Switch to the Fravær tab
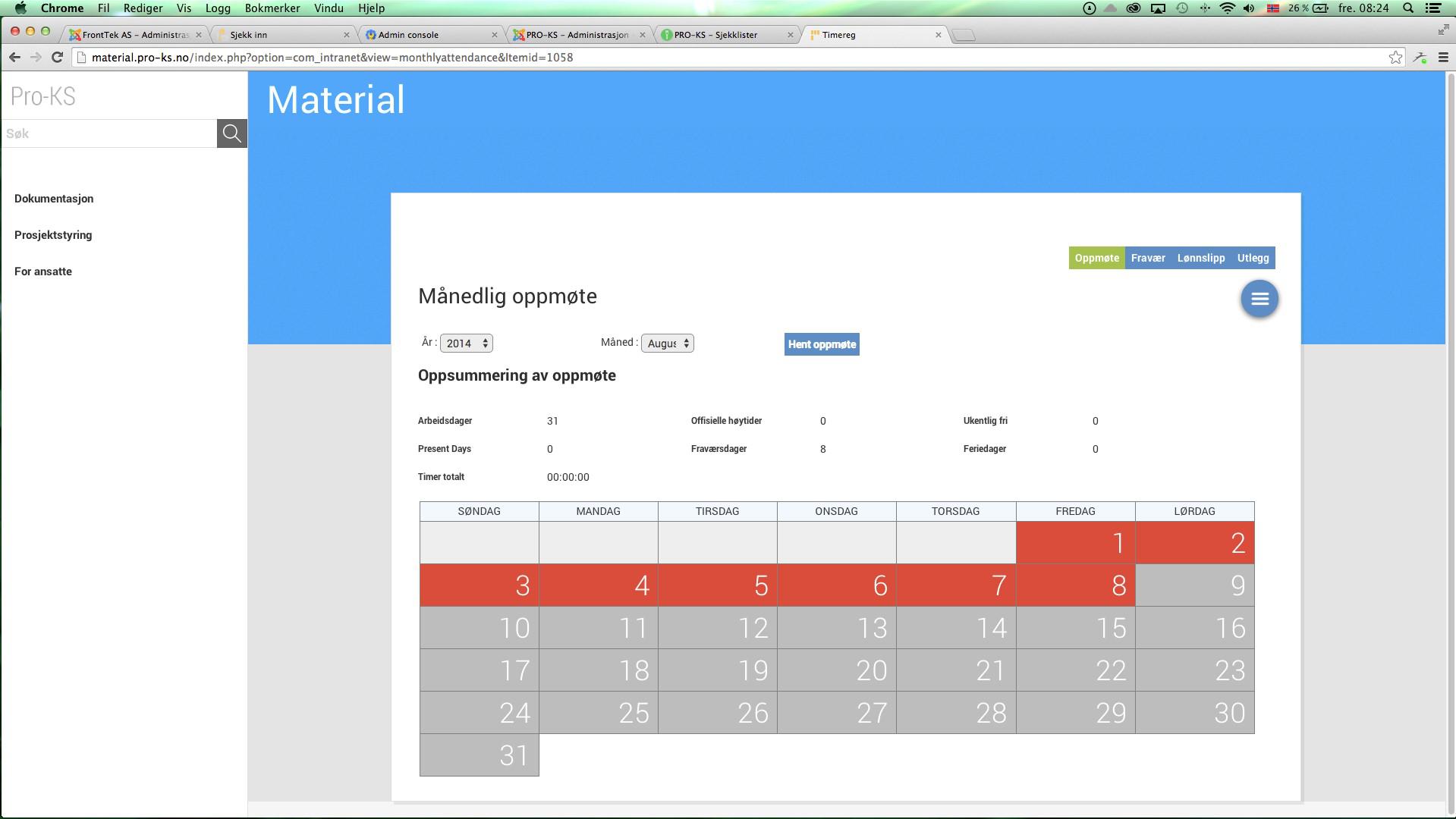 (x=1147, y=258)
